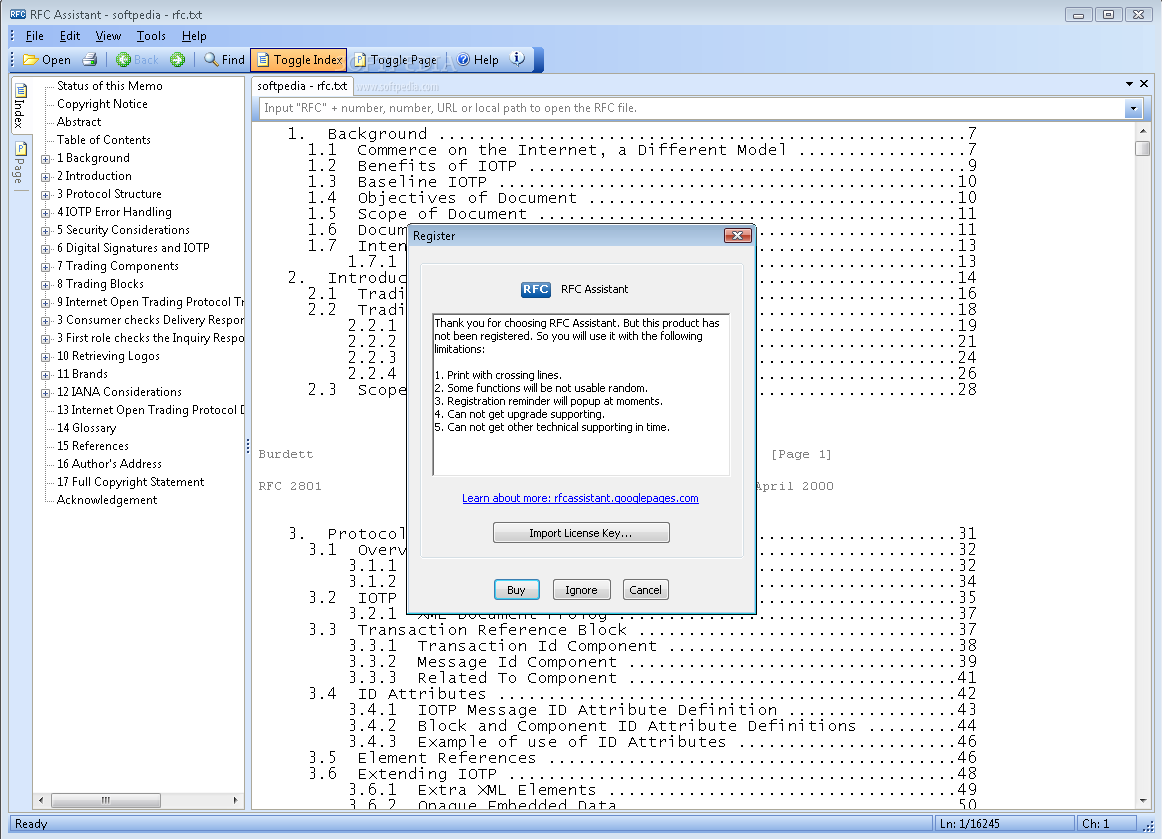
Task: Open the Tools menu
Action: pos(150,36)
